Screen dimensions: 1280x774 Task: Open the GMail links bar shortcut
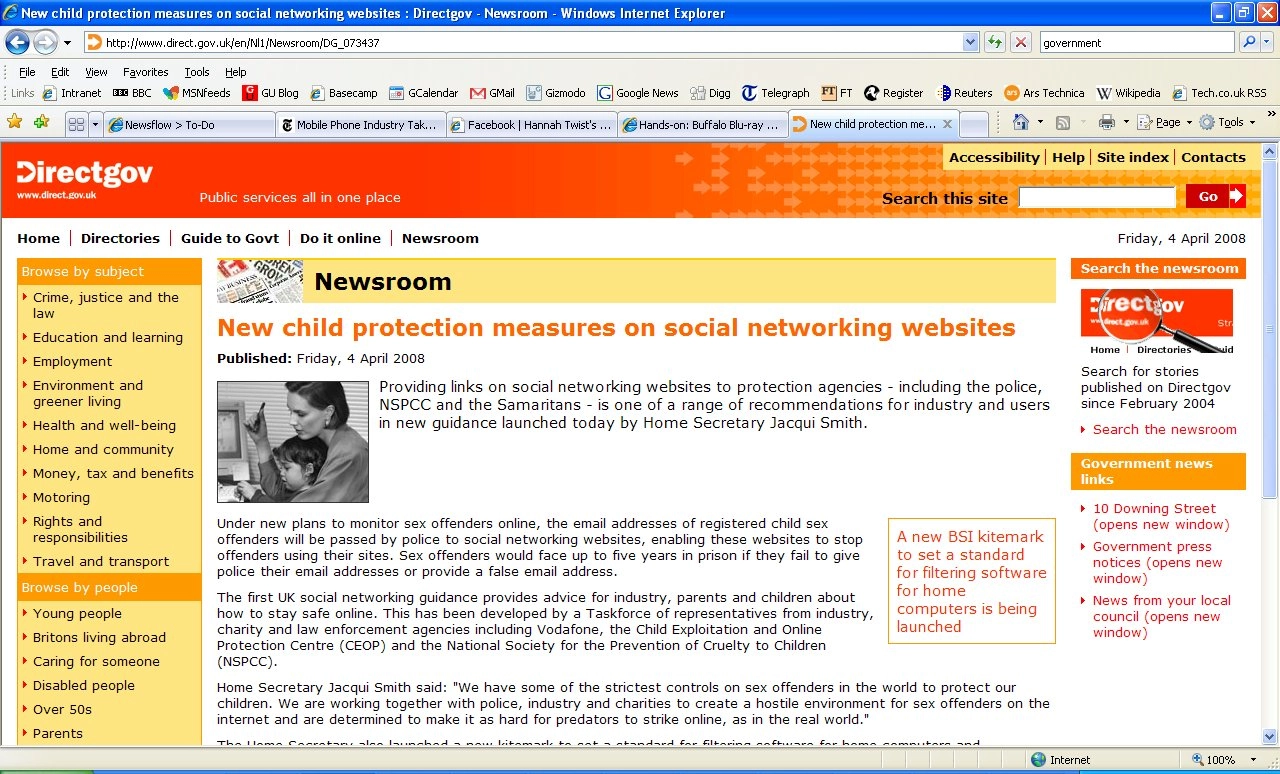click(492, 93)
